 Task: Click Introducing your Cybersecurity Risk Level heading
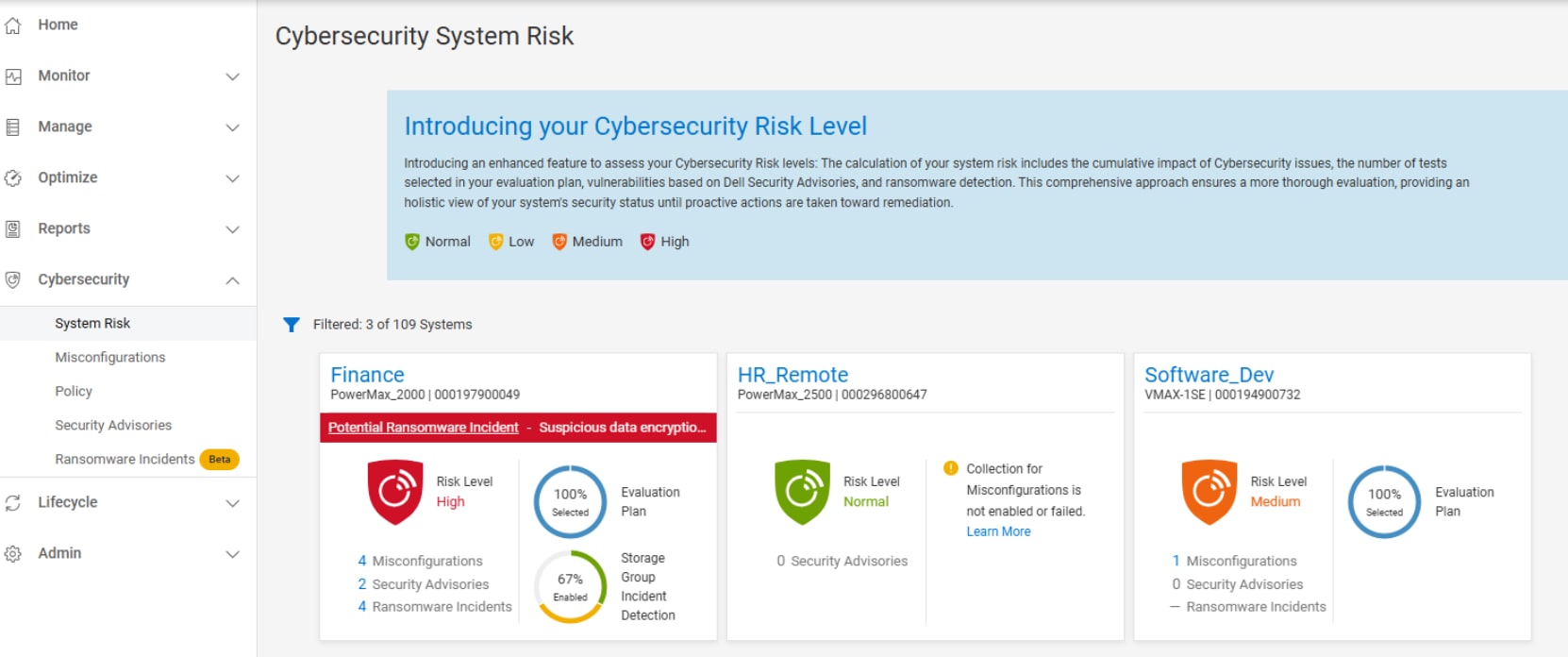(635, 126)
